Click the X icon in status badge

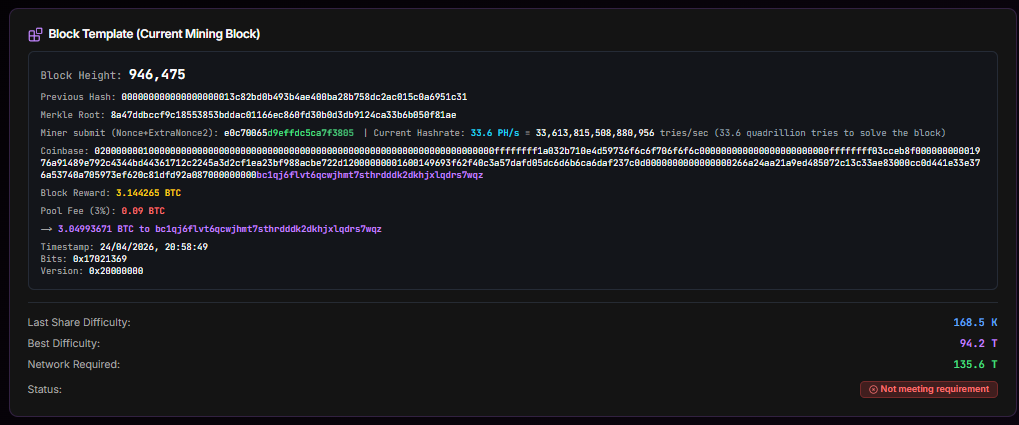pyautogui.click(x=873, y=389)
